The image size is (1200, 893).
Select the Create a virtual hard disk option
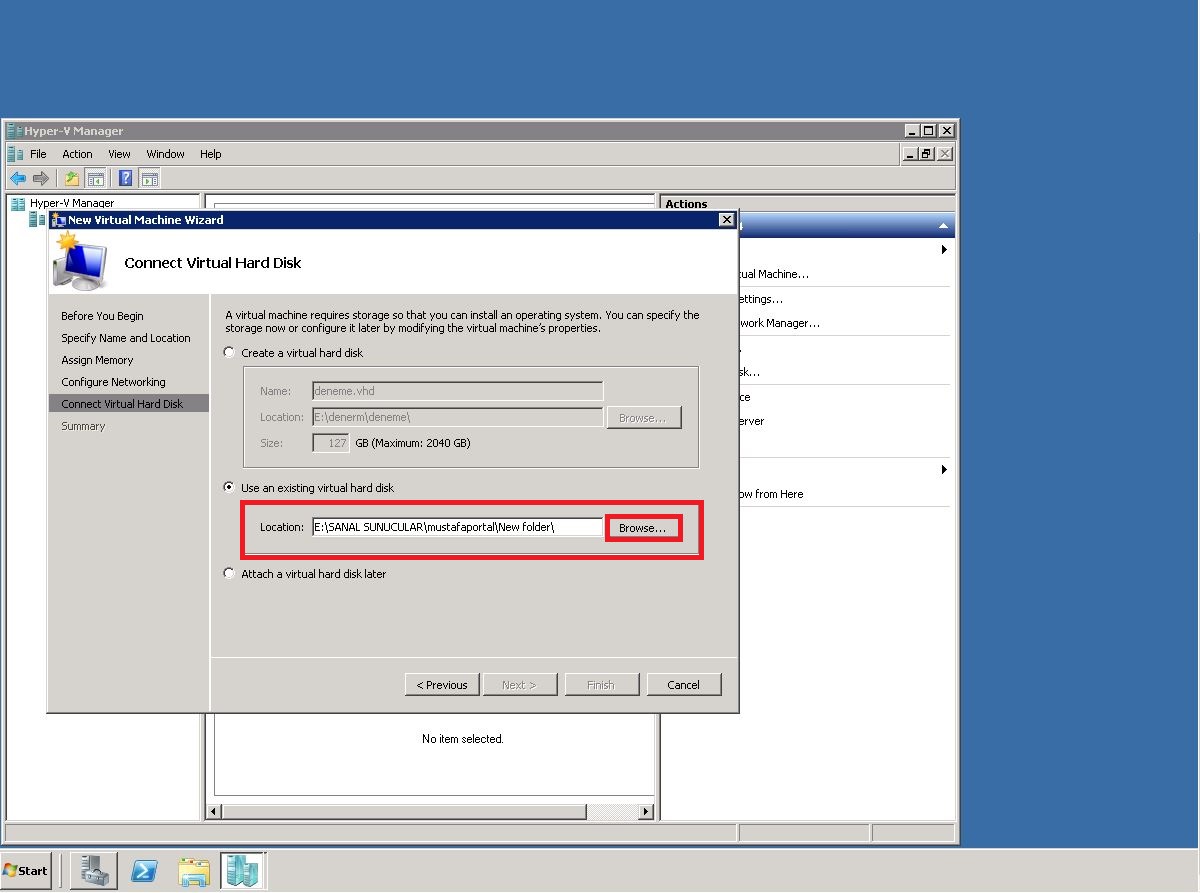point(229,352)
